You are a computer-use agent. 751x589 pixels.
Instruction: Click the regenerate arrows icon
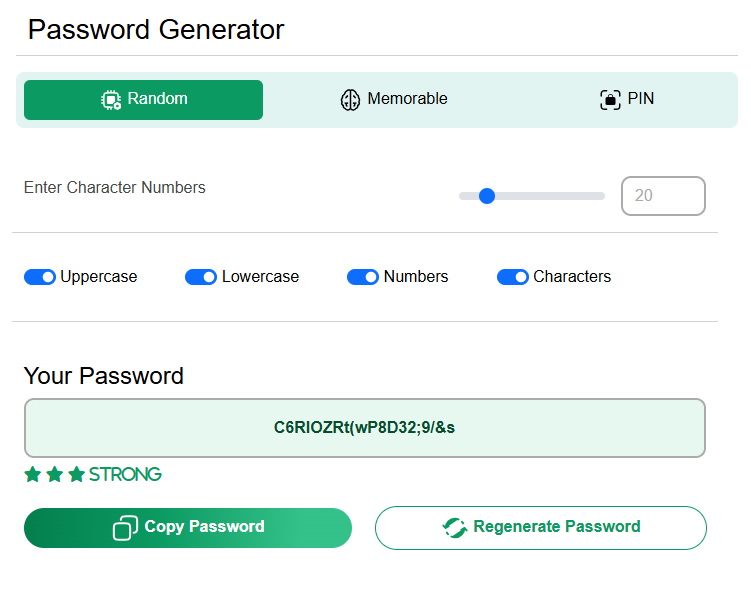click(455, 528)
